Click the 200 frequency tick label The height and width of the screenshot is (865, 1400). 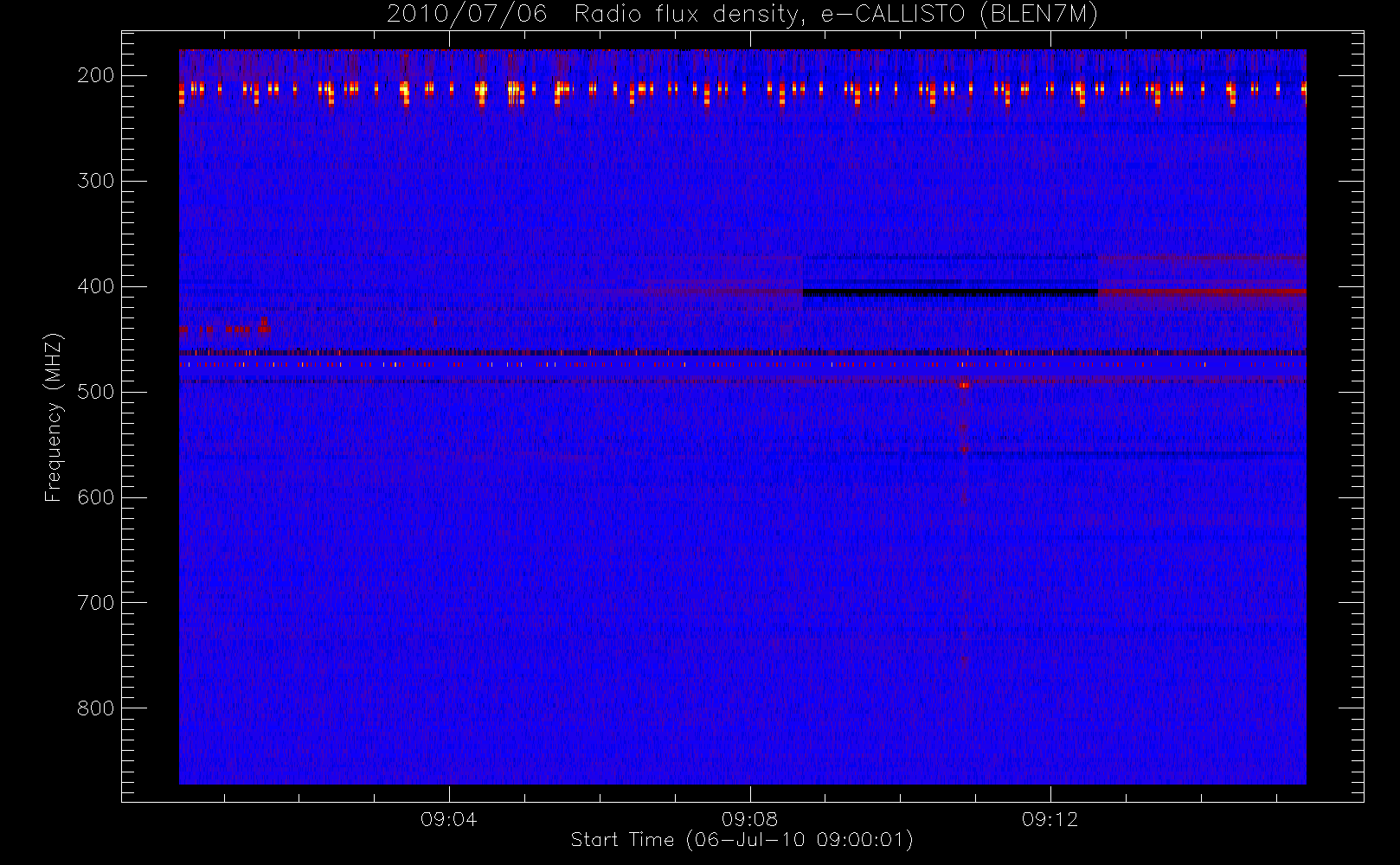coord(96,75)
